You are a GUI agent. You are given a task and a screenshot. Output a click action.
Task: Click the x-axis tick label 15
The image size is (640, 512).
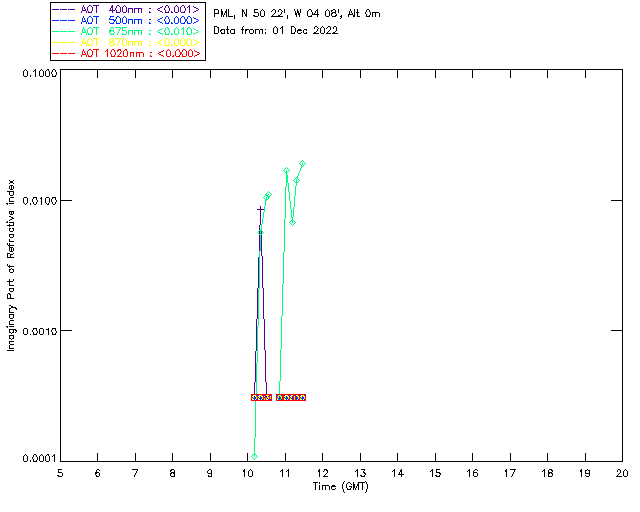click(x=435, y=473)
